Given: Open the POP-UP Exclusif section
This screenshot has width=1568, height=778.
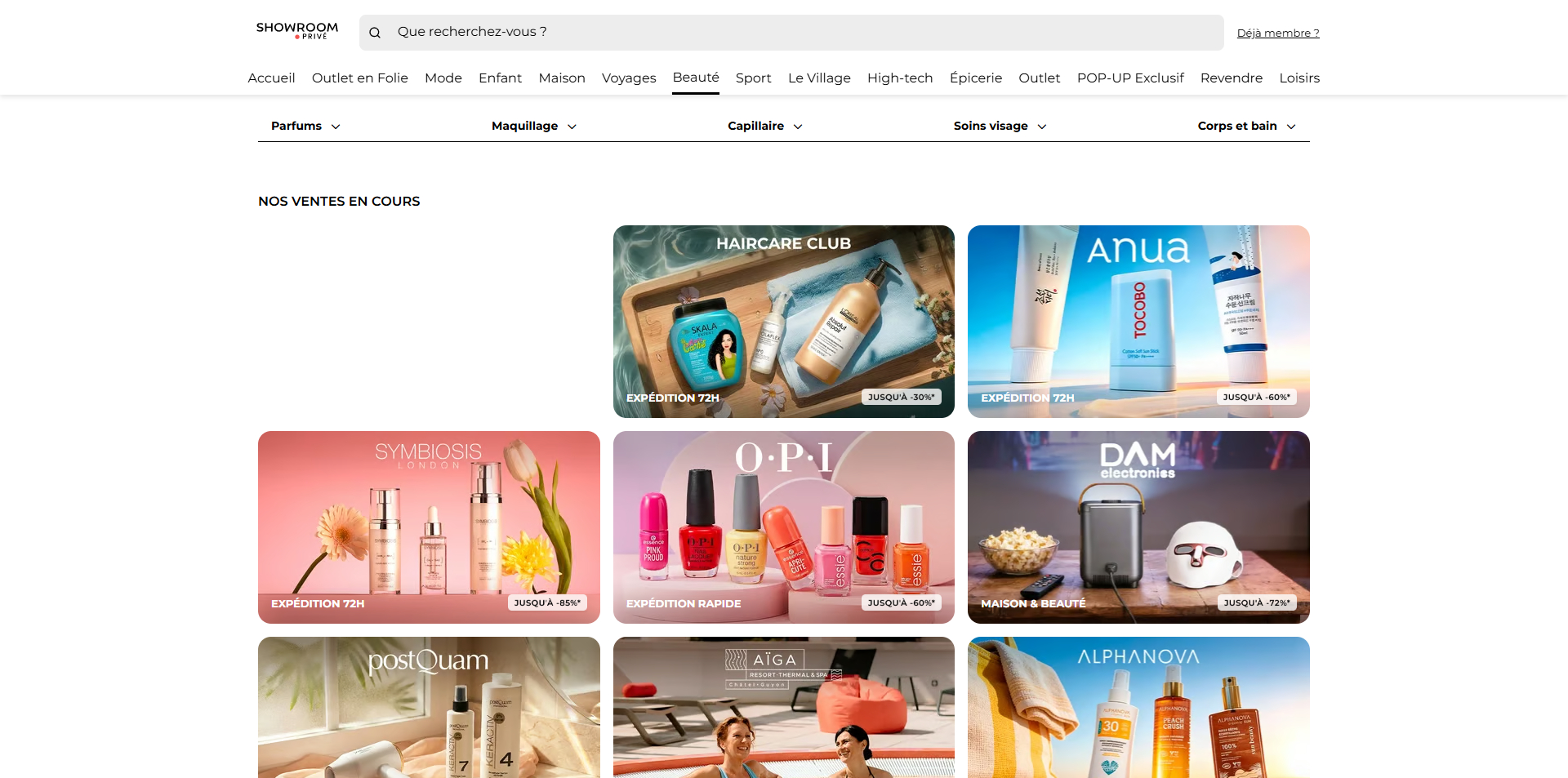Looking at the screenshot, I should click(1130, 78).
